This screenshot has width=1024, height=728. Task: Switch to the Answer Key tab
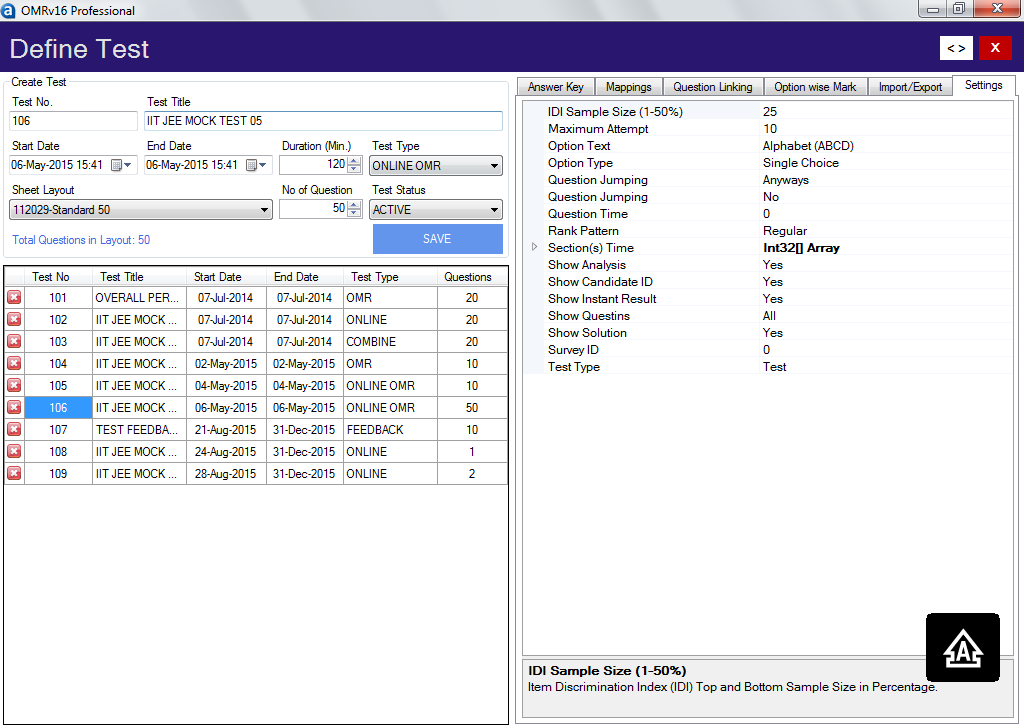[x=556, y=87]
